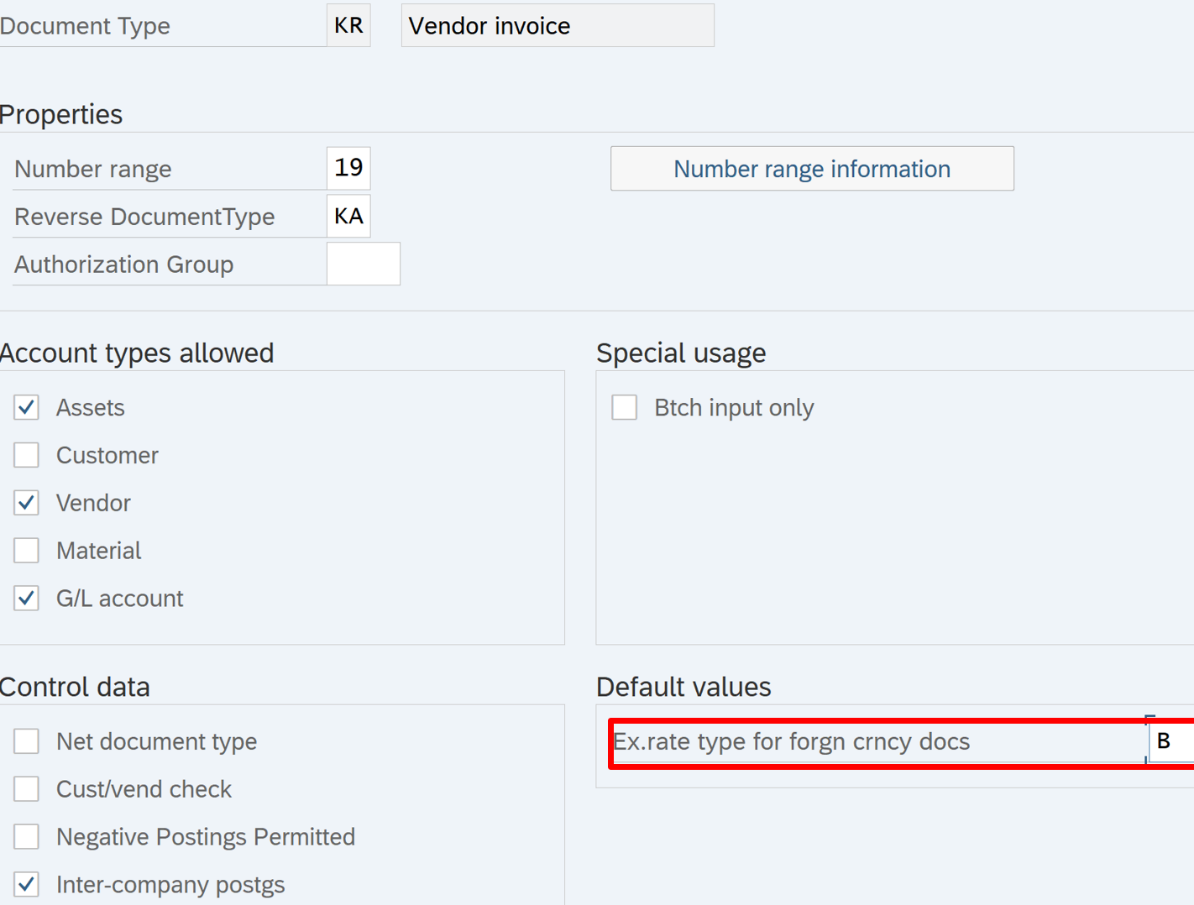Viewport: 1194px width, 905px height.
Task: Click the exchange rate type field with B
Action: click(1170, 742)
